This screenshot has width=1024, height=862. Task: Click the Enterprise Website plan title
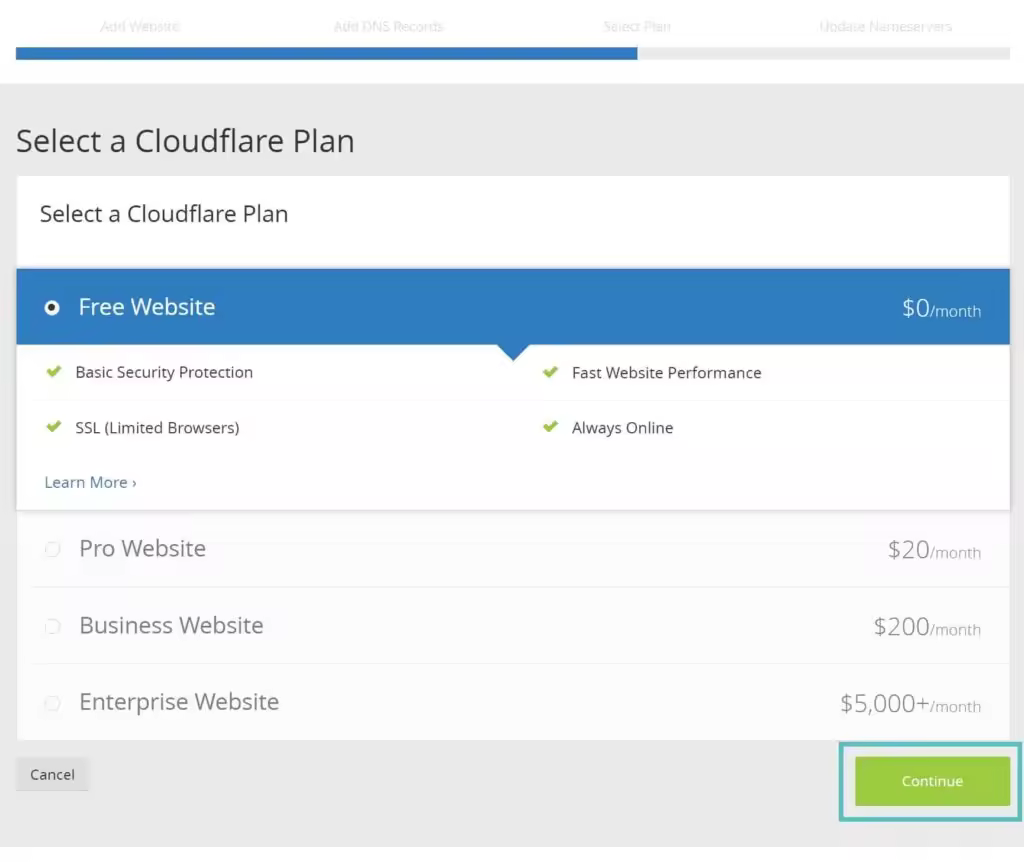179,702
